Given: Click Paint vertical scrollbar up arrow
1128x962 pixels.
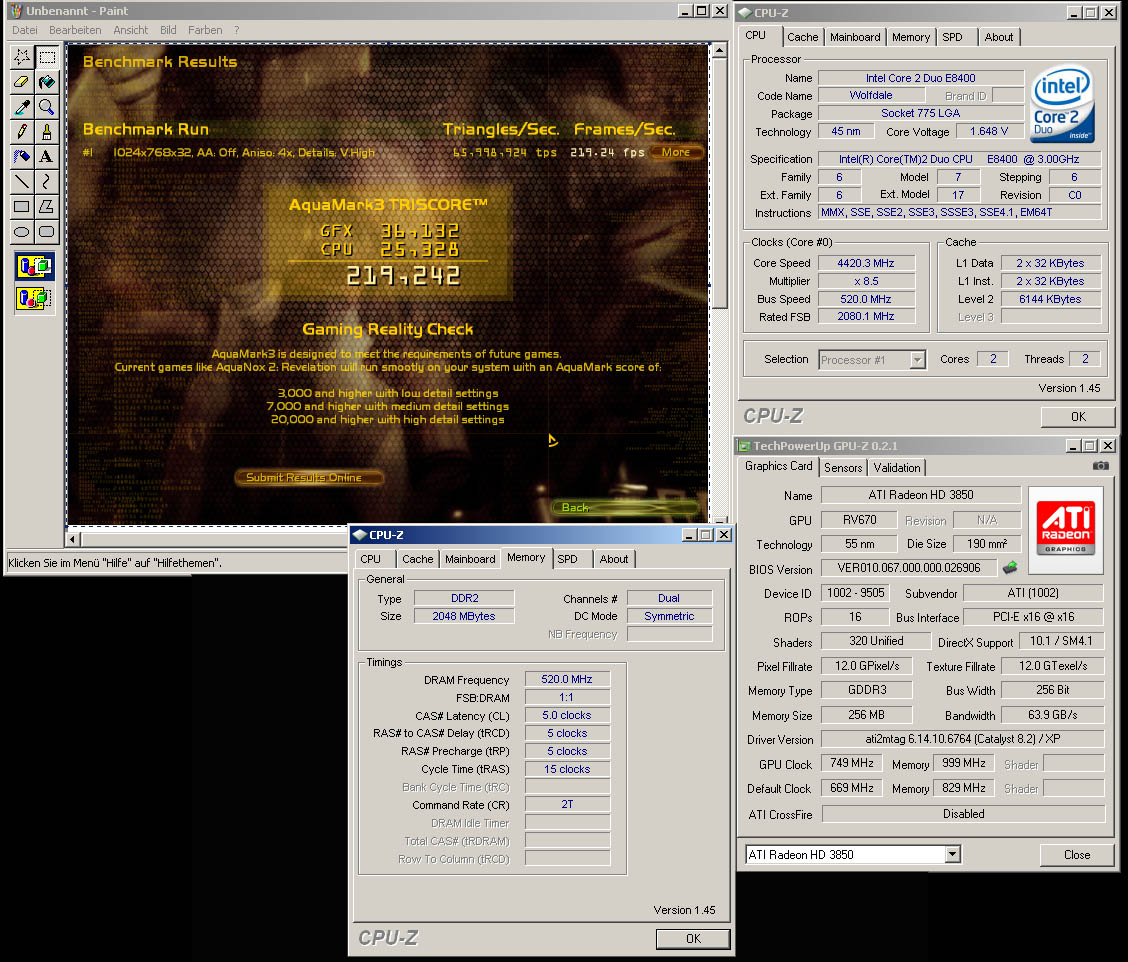Looking at the screenshot, I should [x=719, y=51].
